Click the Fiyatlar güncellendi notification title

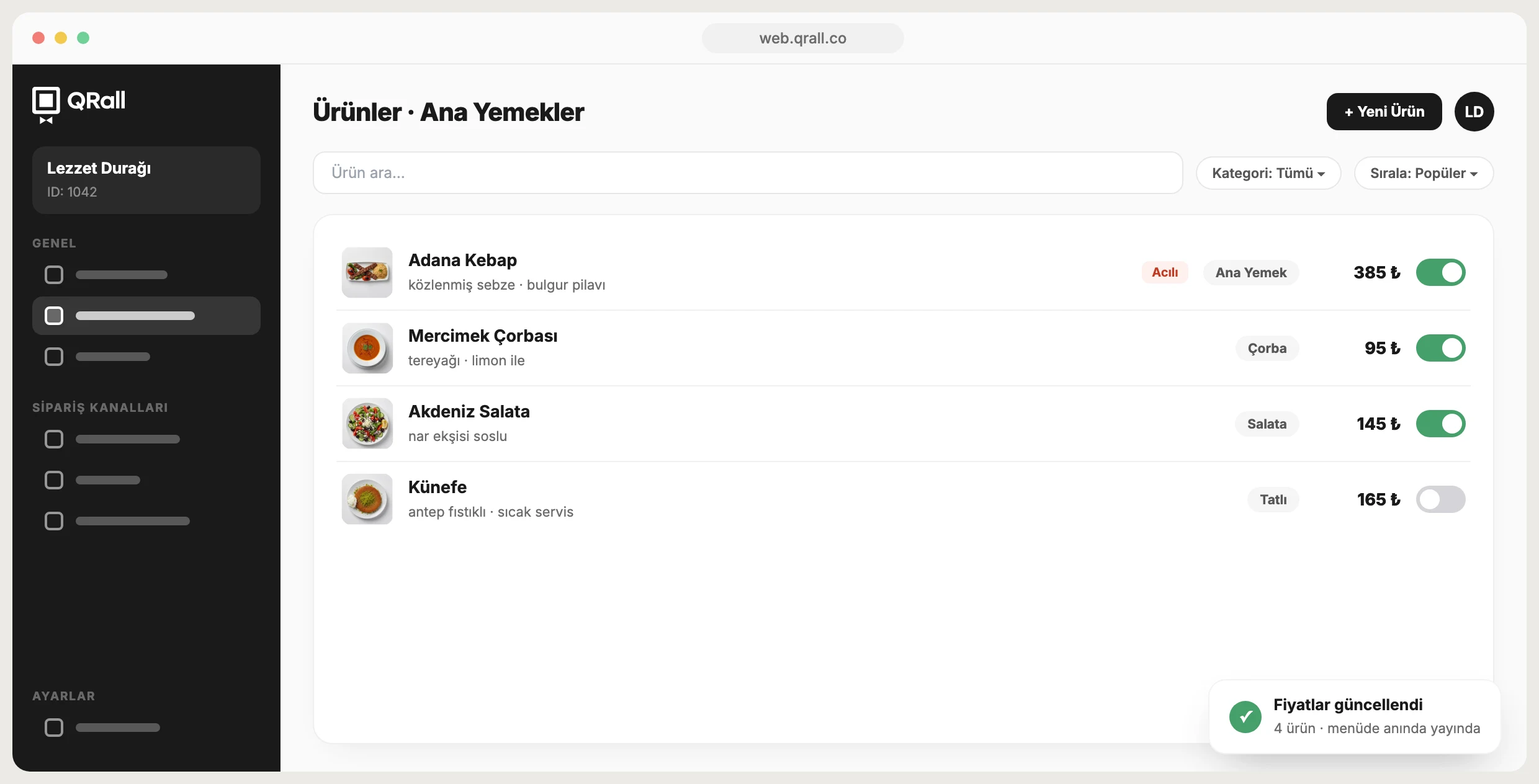pyautogui.click(x=1348, y=705)
